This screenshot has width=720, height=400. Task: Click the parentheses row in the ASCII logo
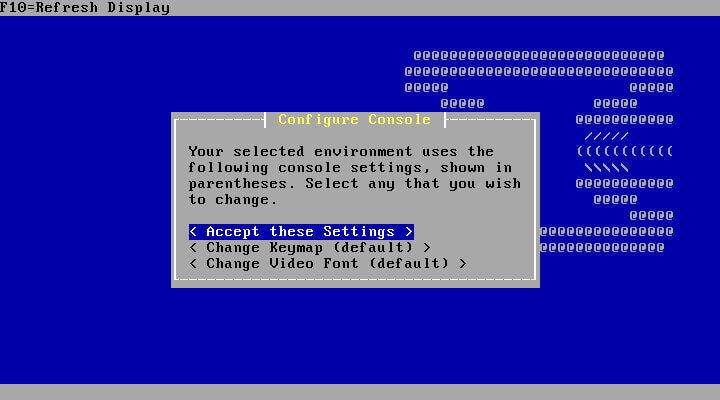[x=624, y=151]
